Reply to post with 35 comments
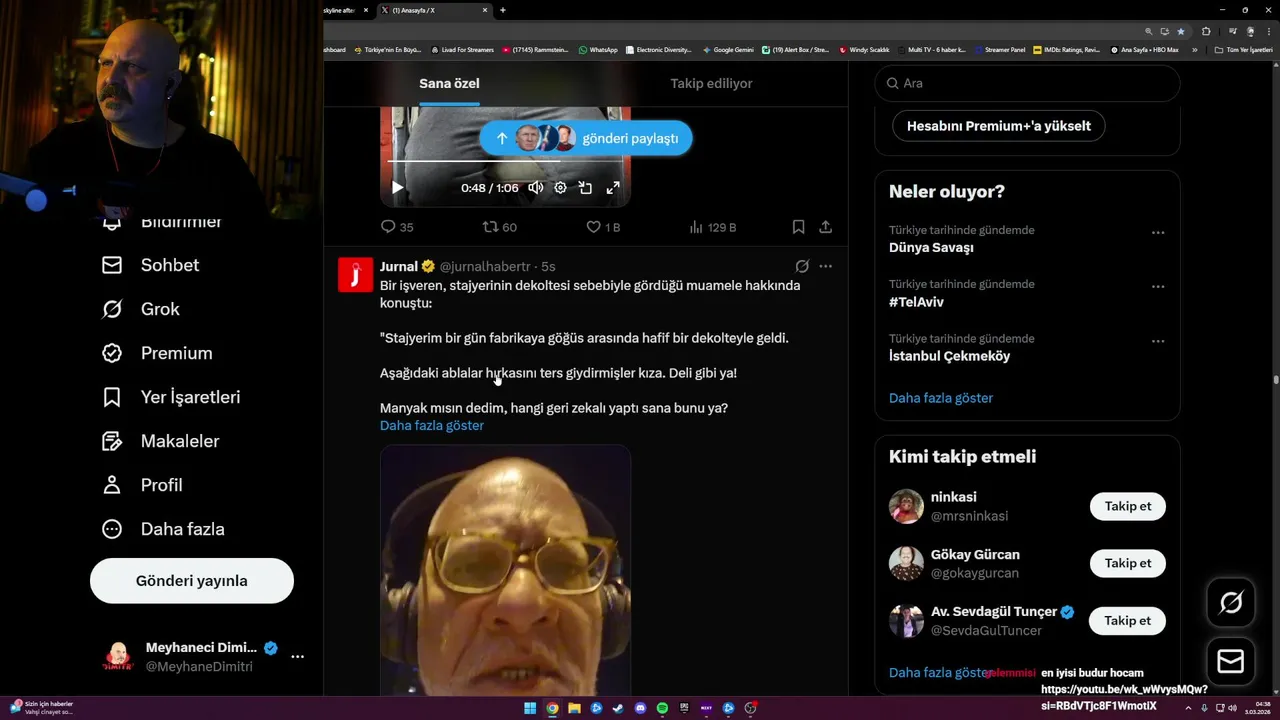1280x720 pixels. pos(397,227)
